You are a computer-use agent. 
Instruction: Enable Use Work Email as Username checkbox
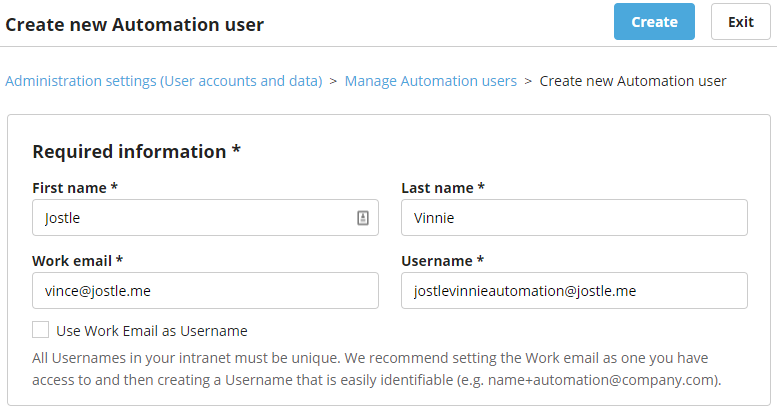pyautogui.click(x=41, y=330)
